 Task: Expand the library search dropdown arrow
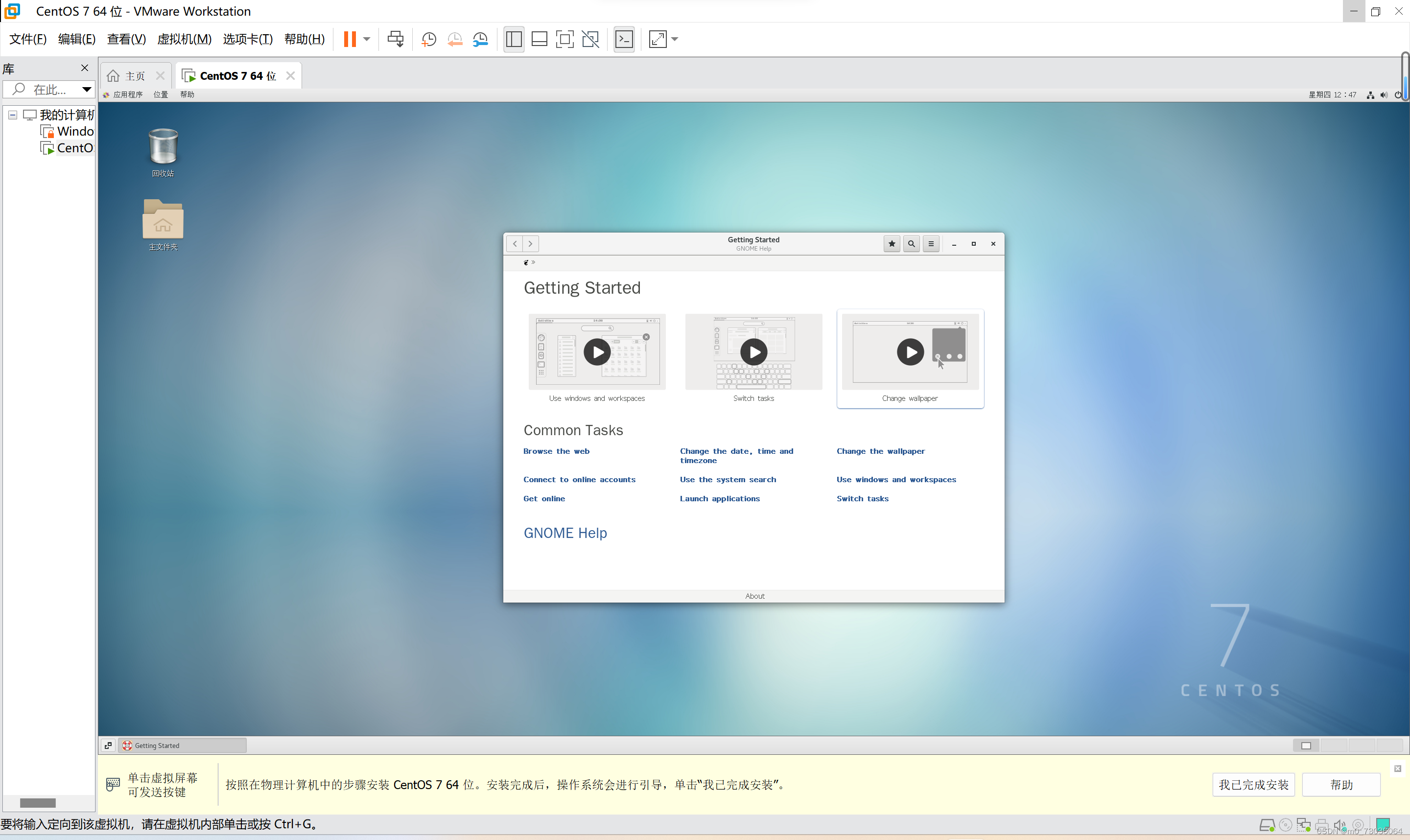(86, 89)
